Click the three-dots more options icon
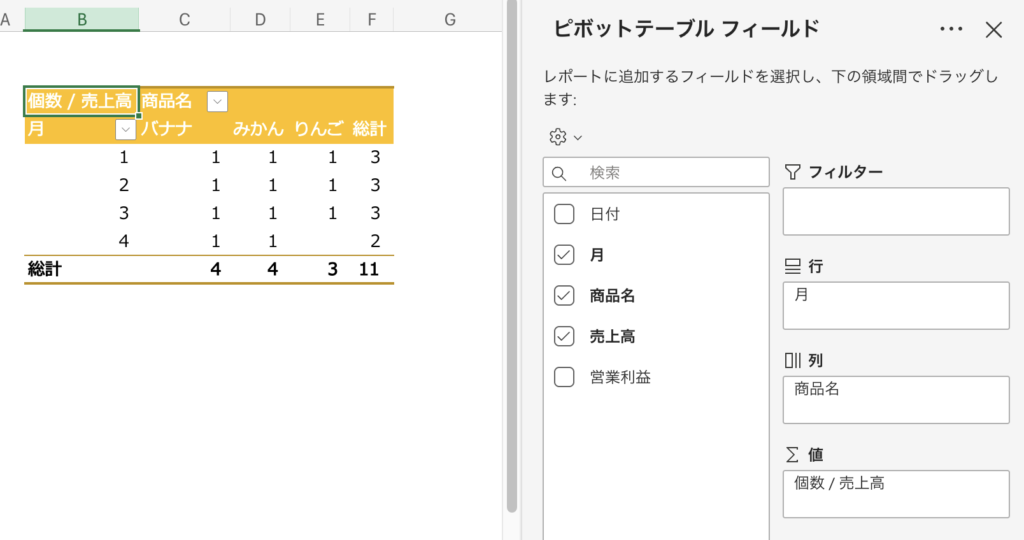Viewport: 1024px width, 540px height. [x=951, y=30]
